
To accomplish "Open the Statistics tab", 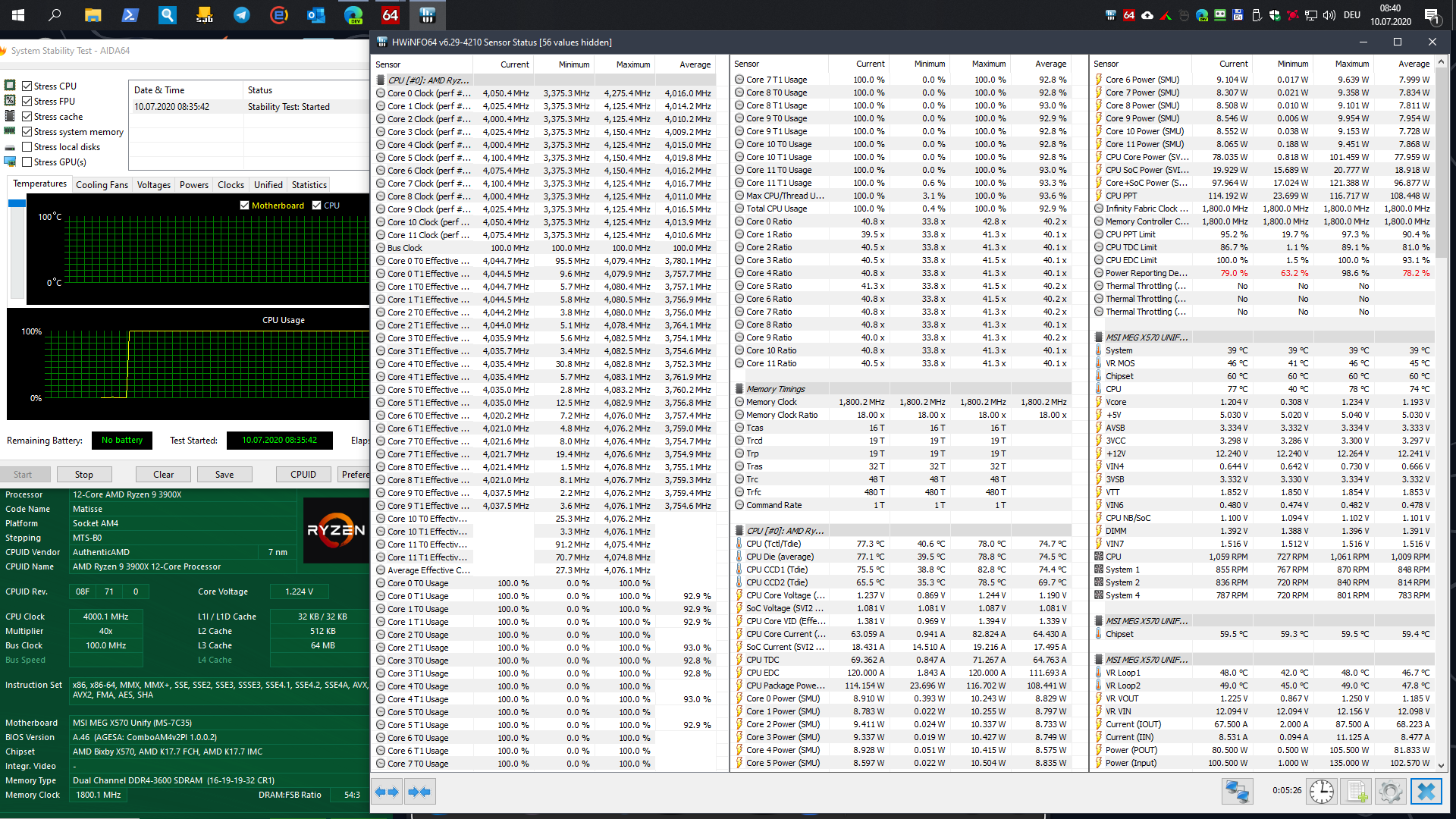I will point(309,185).
